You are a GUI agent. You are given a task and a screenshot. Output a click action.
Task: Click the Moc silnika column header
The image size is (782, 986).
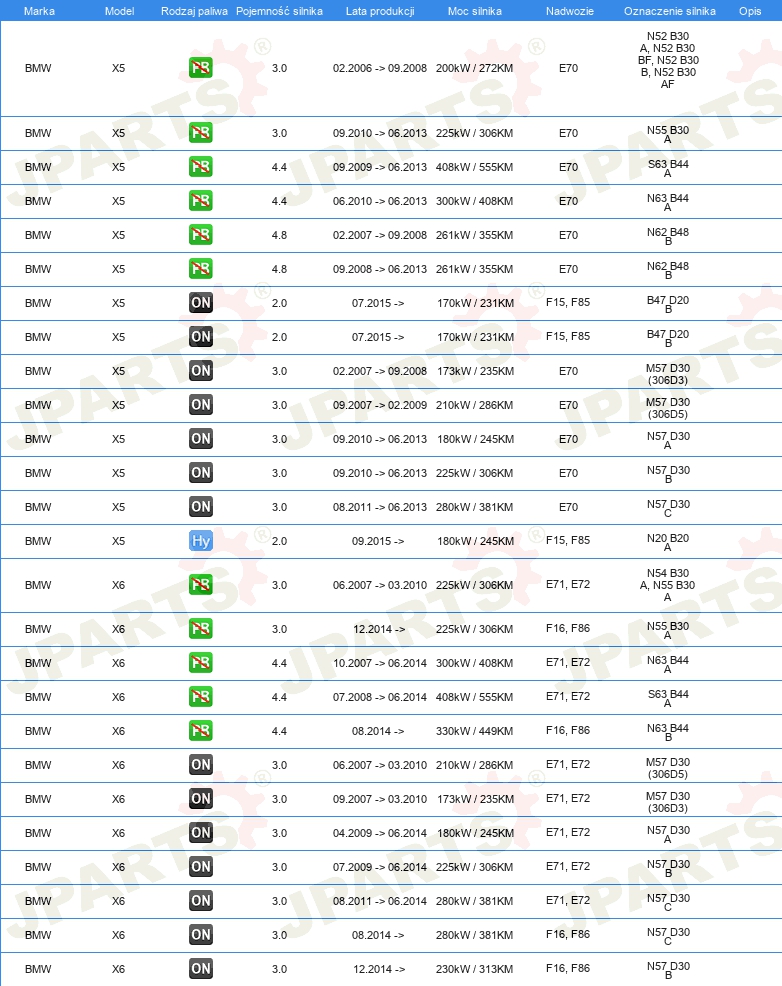[475, 11]
